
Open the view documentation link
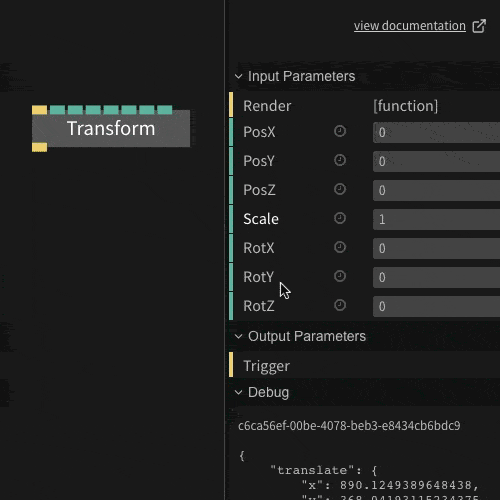[410, 26]
